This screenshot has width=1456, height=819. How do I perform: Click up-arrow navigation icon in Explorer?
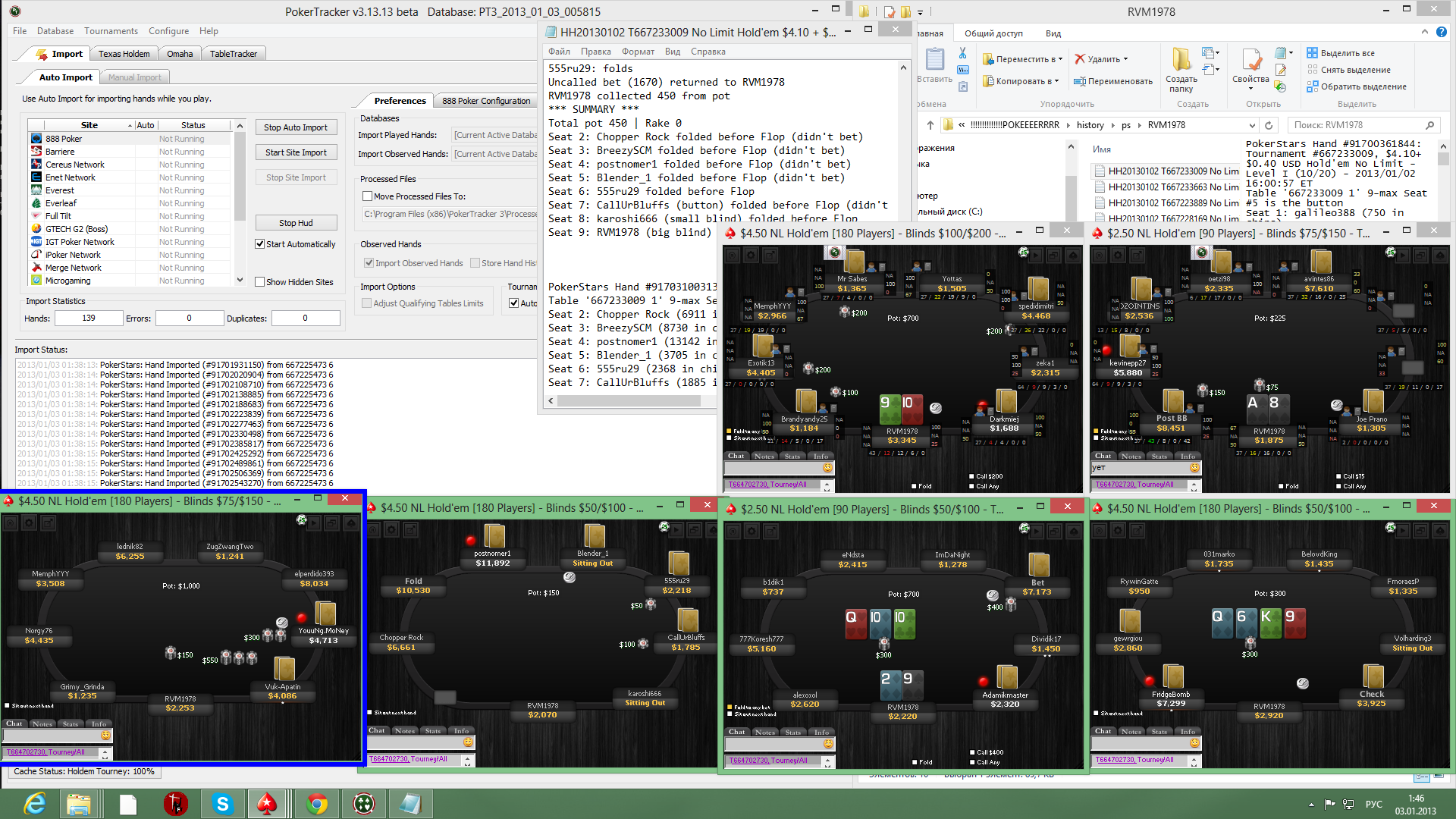930,125
